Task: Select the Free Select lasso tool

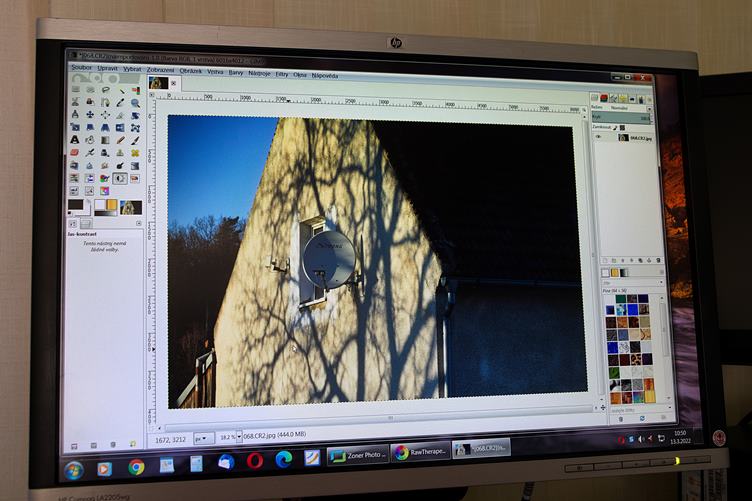Action: pyautogui.click(x=106, y=90)
